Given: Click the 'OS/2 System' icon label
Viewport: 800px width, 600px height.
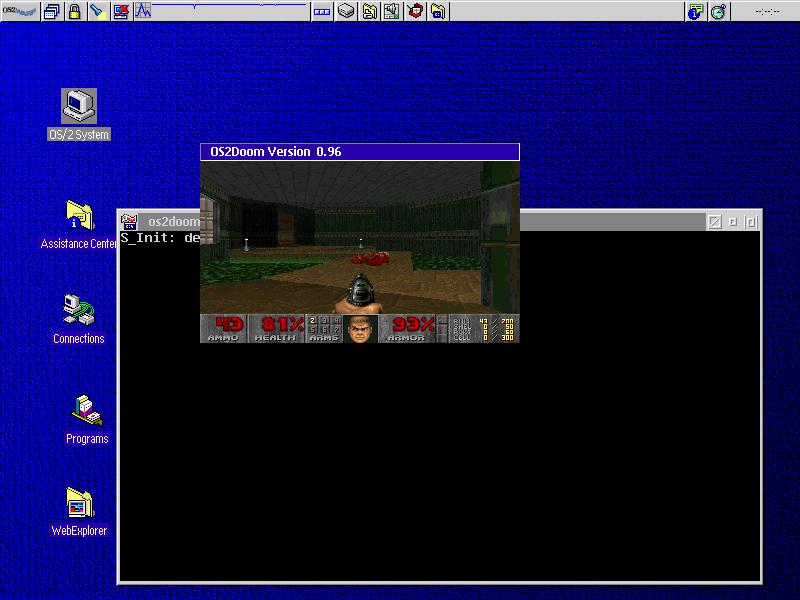Looking at the screenshot, I should click(79, 135).
